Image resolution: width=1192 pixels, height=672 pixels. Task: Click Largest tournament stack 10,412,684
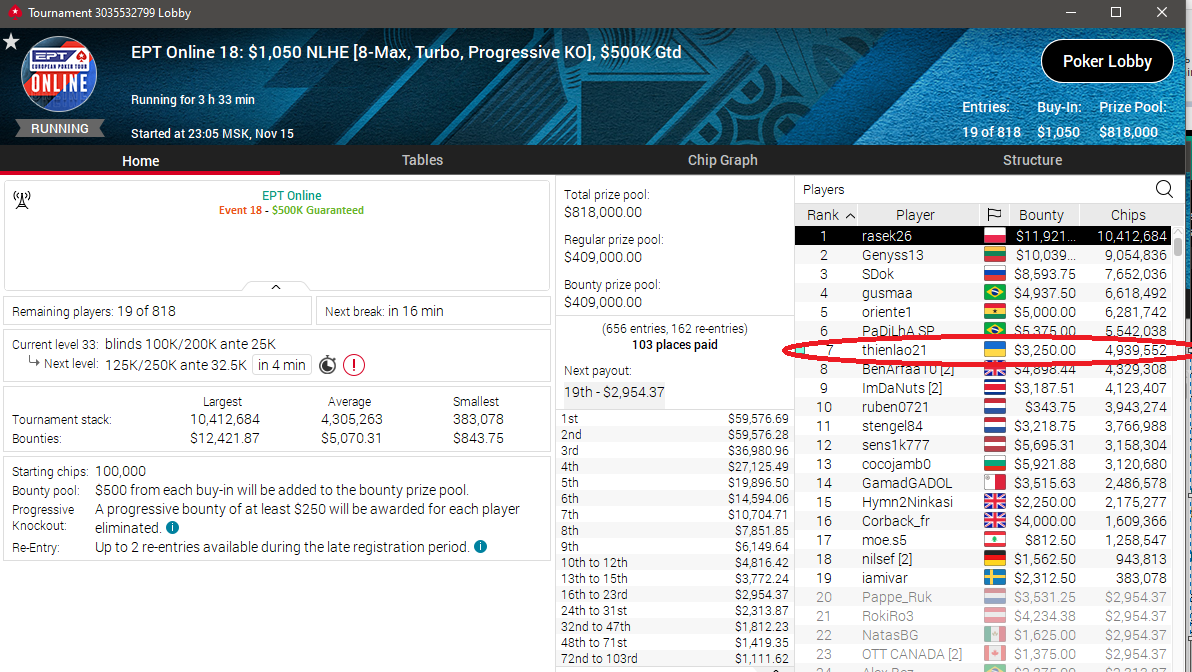click(225, 419)
